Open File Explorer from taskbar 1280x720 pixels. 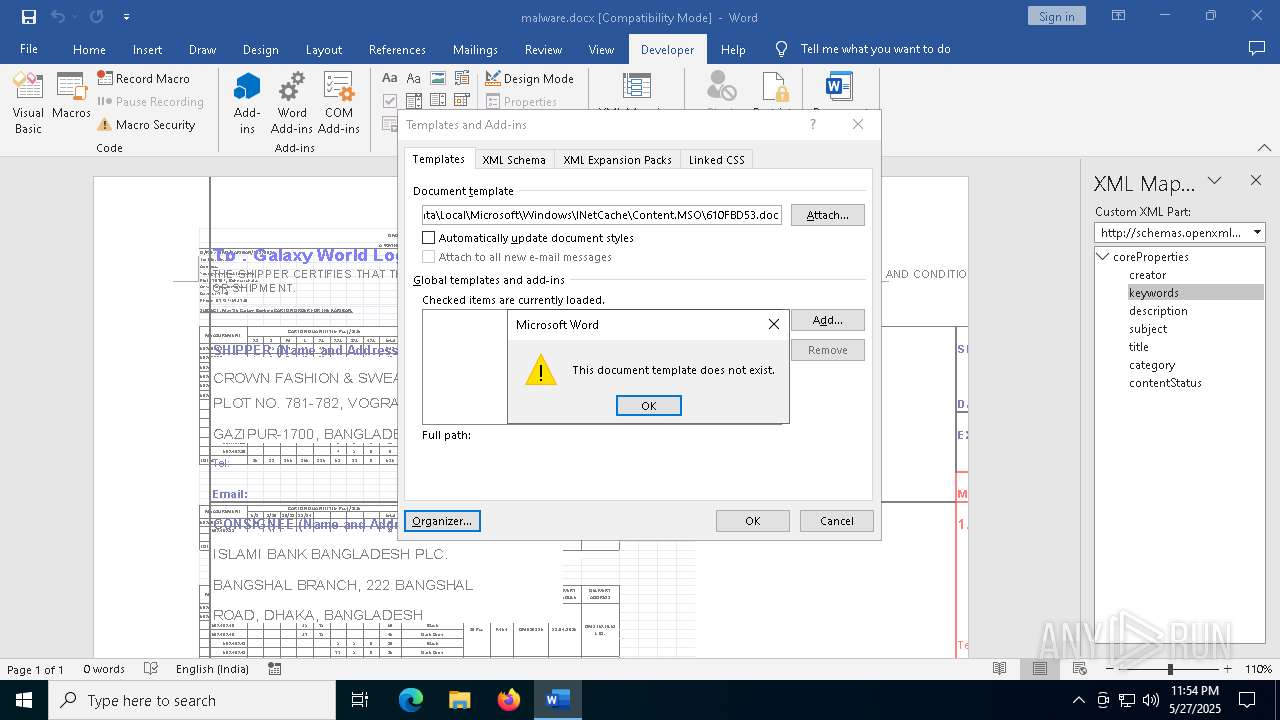[x=460, y=701]
